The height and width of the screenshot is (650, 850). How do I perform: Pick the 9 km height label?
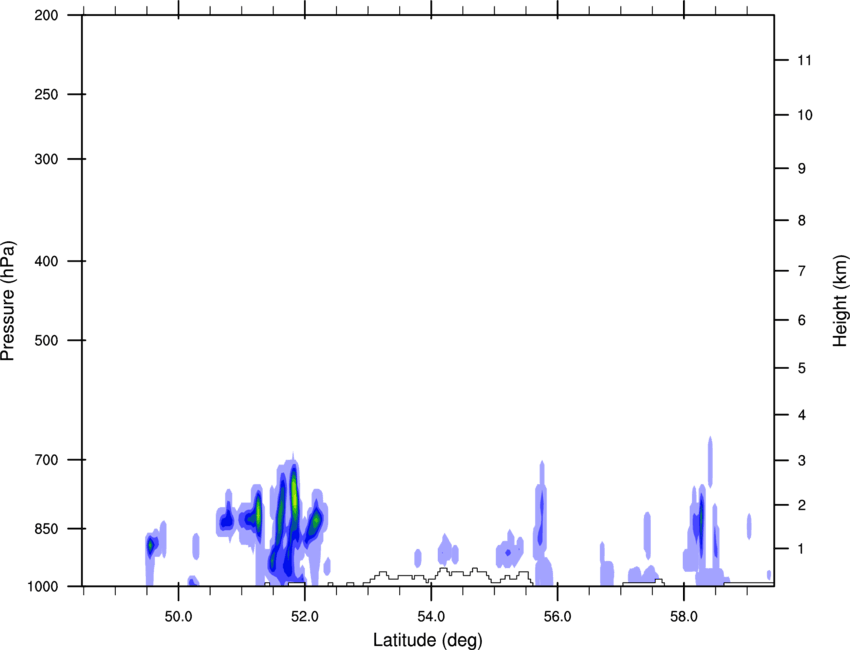(802, 168)
